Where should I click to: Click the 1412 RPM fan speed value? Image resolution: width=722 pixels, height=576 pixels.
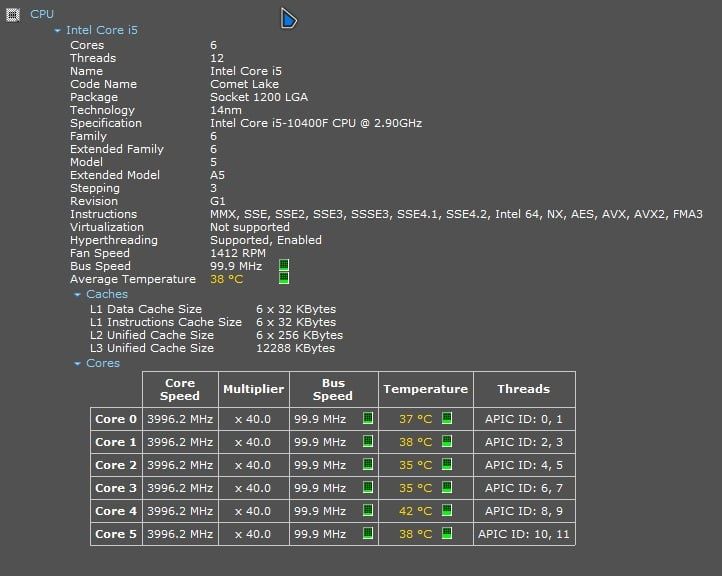pos(238,253)
